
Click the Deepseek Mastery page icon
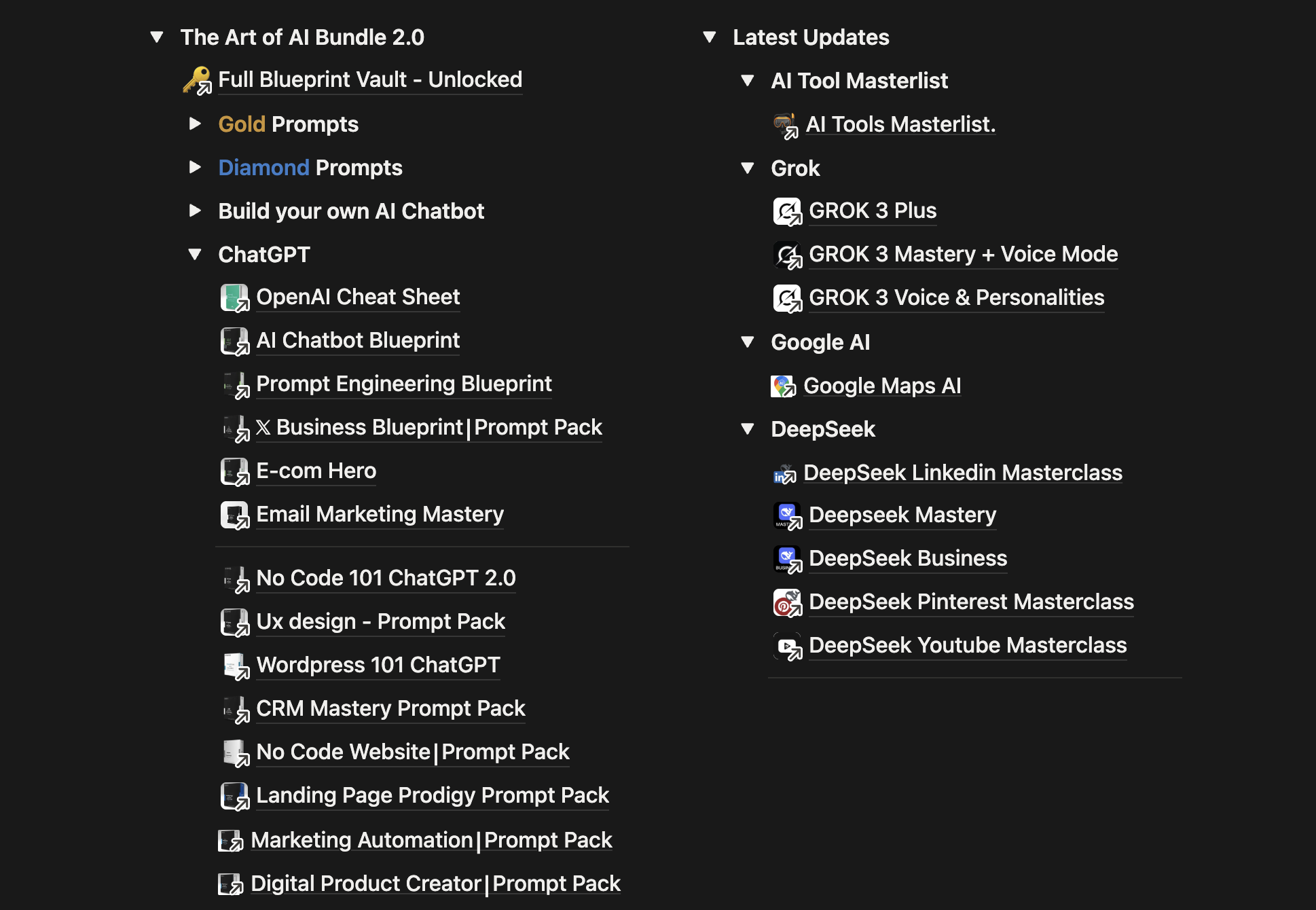pos(787,515)
